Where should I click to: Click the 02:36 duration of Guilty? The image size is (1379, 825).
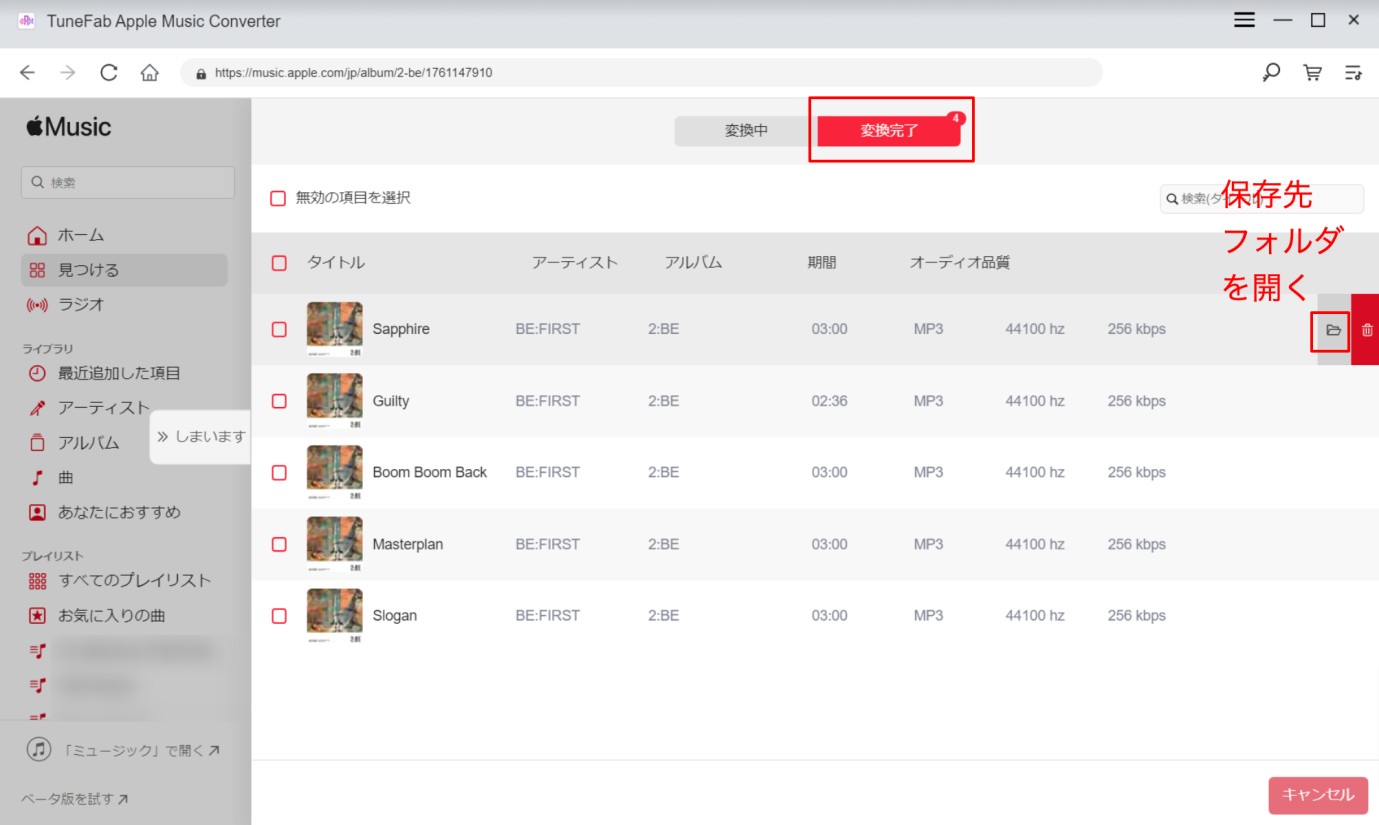(x=829, y=401)
